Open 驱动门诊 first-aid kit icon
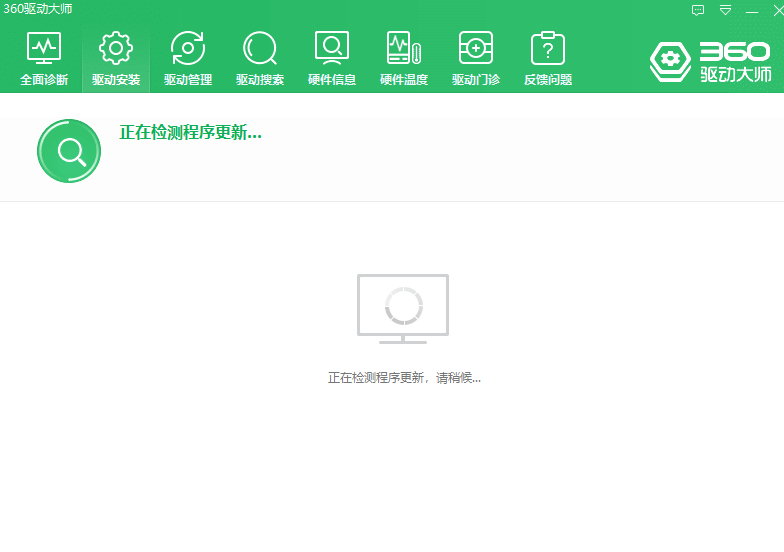 coord(476,47)
